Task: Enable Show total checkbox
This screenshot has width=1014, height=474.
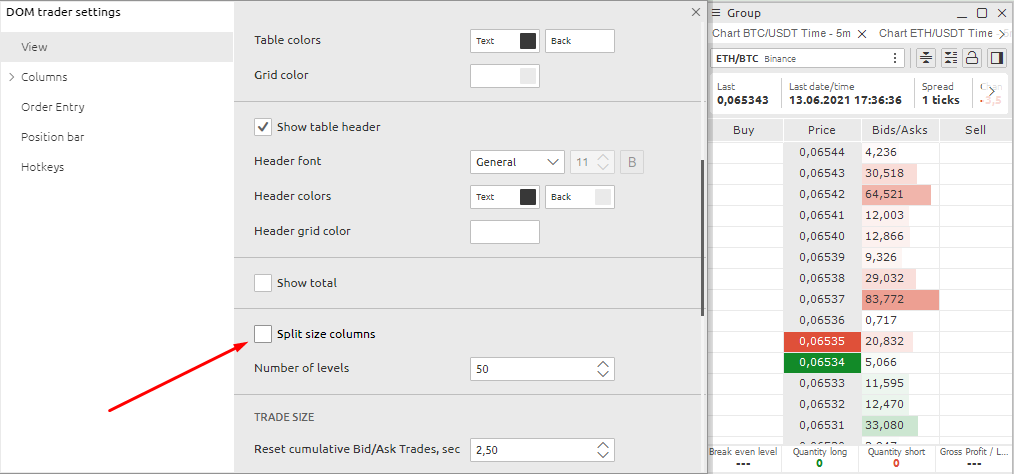Action: (263, 283)
